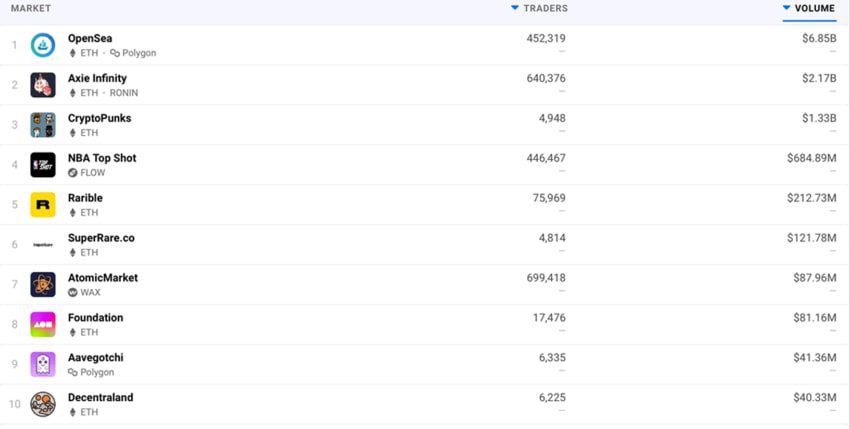Select the $212.73M volume value
This screenshot has height=429, width=850.
tap(812, 198)
